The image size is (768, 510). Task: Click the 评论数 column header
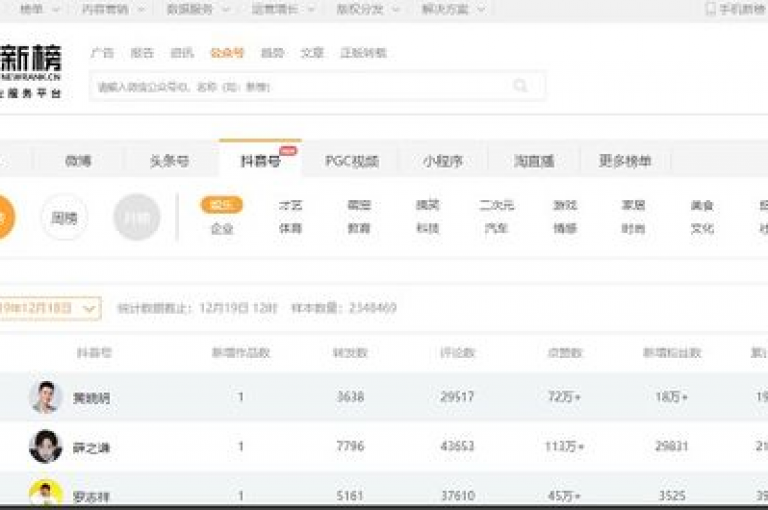(x=457, y=353)
